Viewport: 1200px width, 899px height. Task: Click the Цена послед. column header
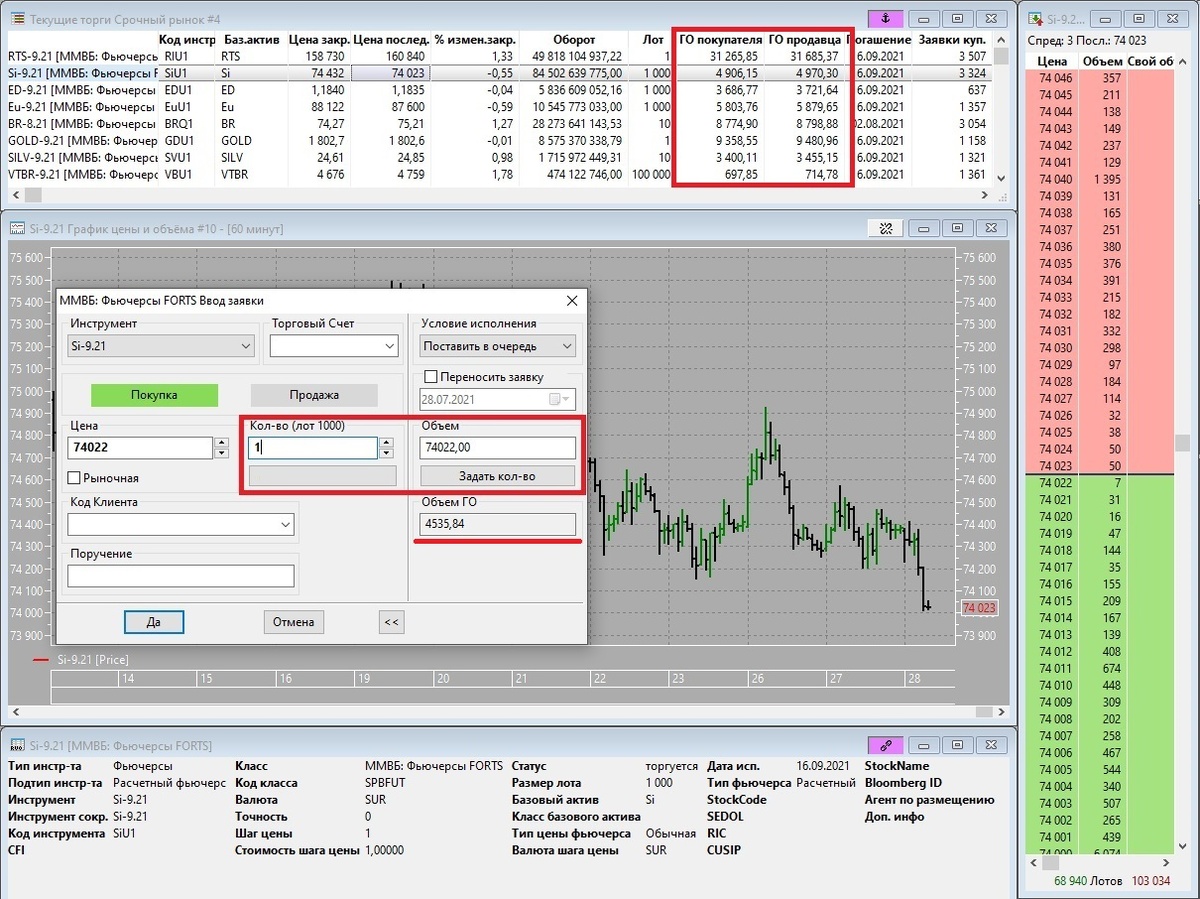pyautogui.click(x=390, y=39)
